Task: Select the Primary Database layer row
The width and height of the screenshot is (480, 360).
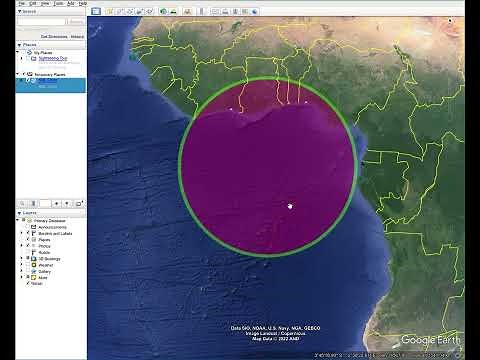Action: coord(49,221)
